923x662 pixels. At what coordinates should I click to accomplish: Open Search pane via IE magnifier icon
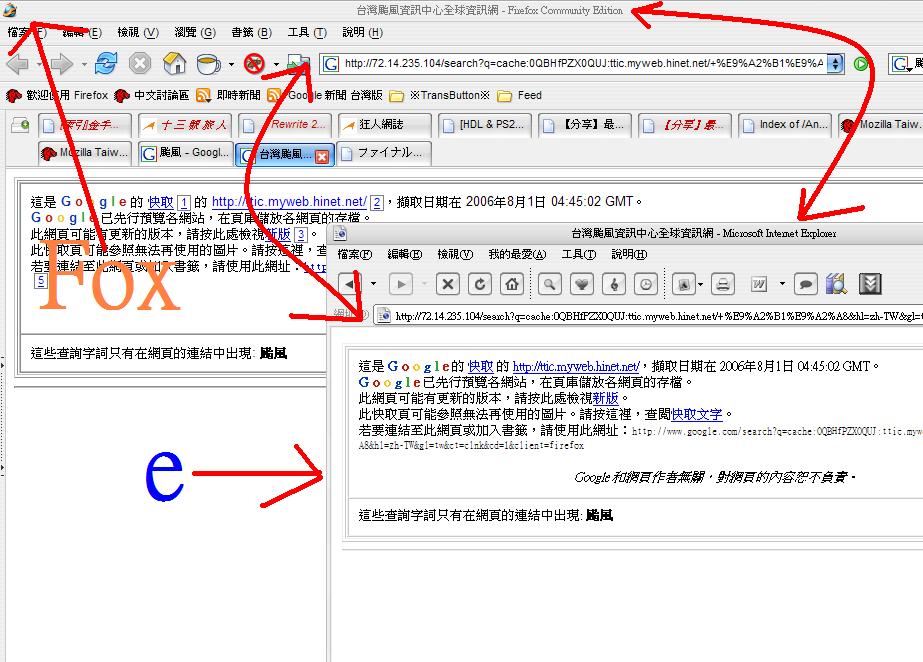[549, 284]
